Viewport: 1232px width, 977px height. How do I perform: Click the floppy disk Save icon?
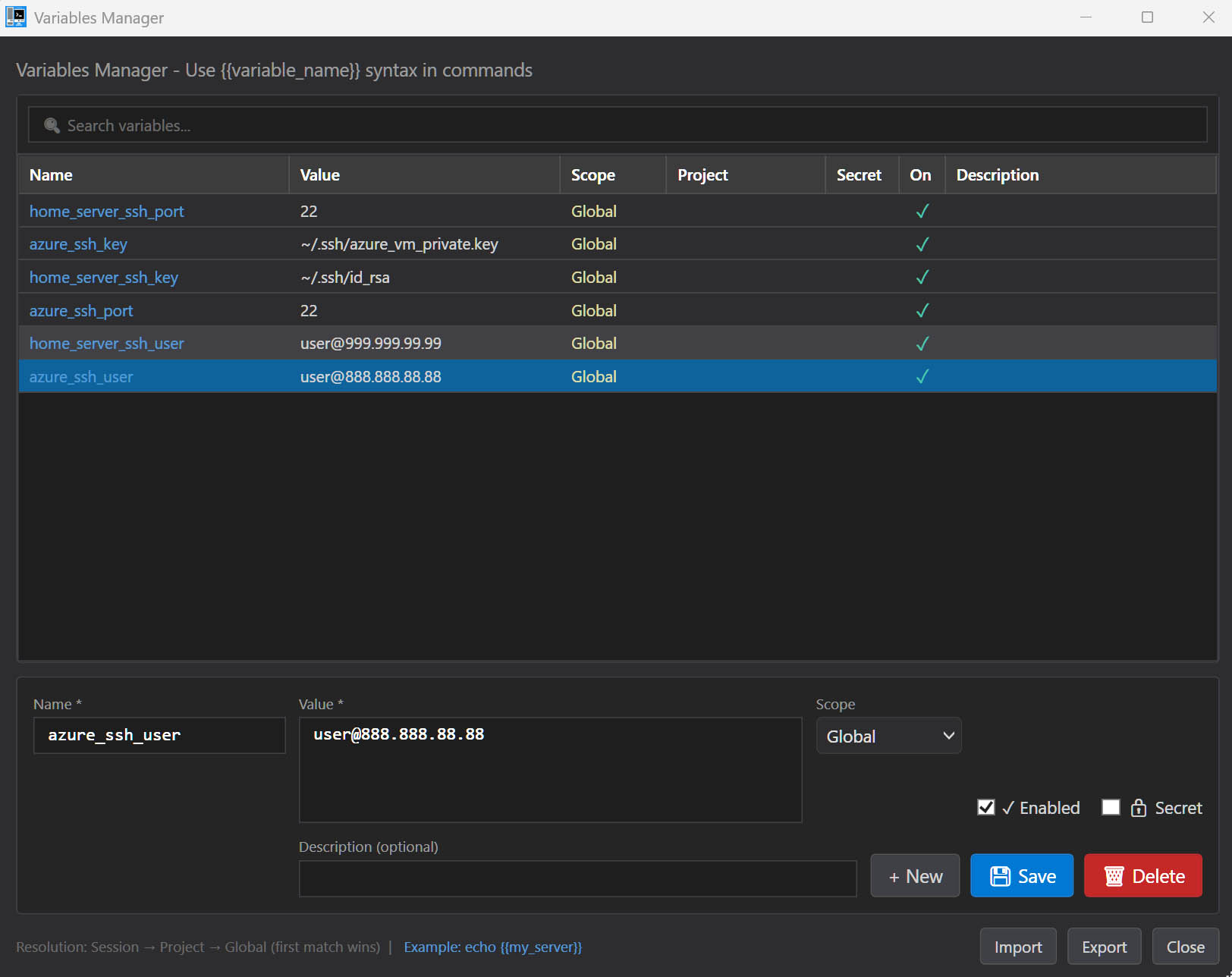(1001, 875)
